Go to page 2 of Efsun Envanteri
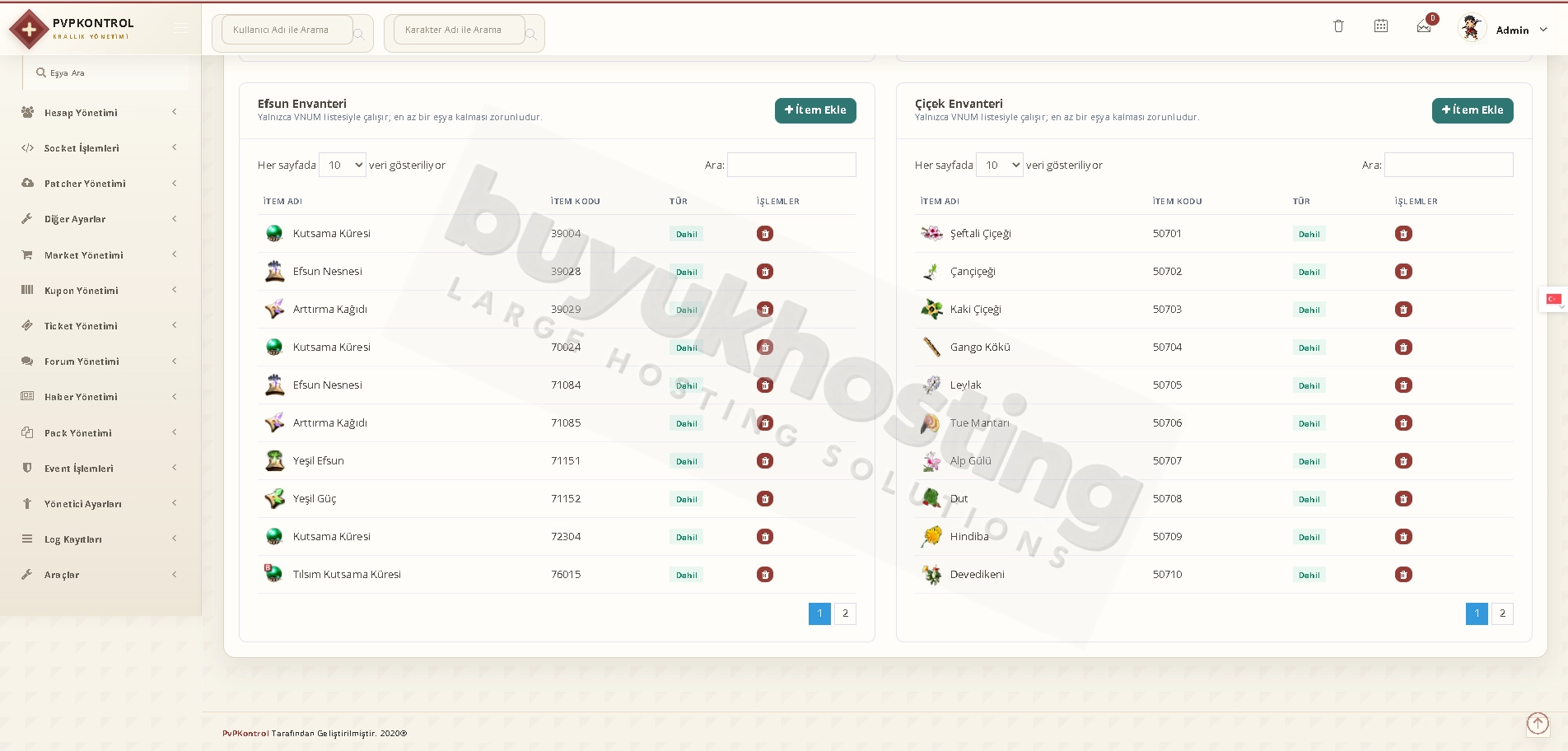Viewport: 1568px width, 751px height. (845, 613)
